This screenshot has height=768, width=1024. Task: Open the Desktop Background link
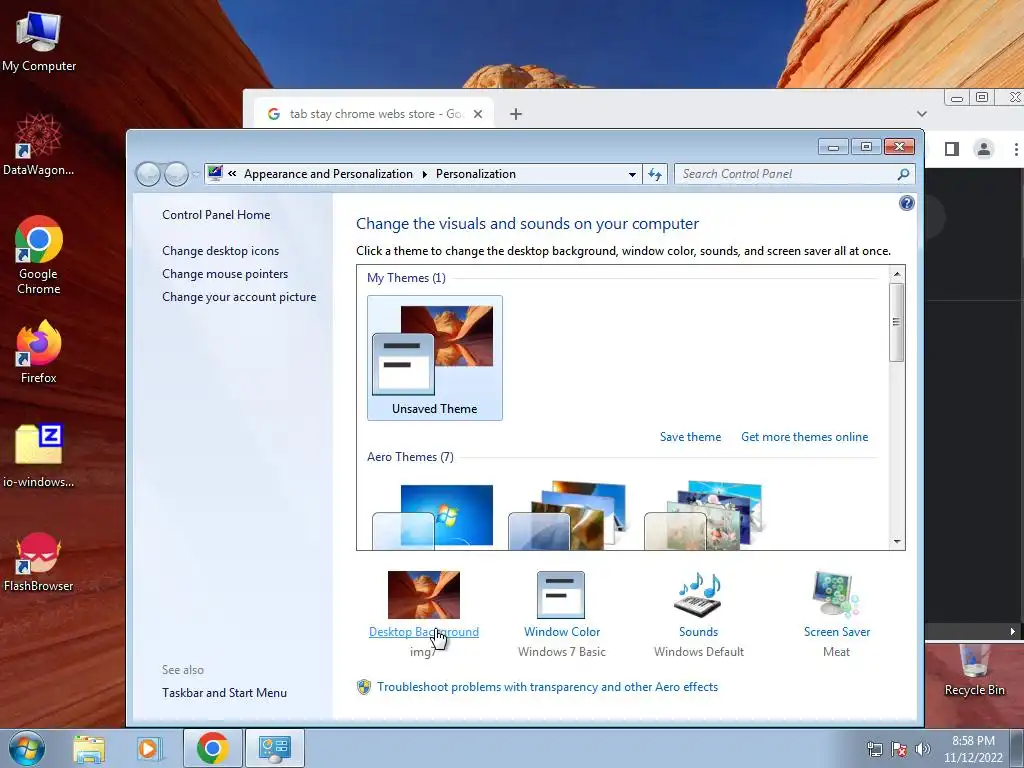point(423,632)
